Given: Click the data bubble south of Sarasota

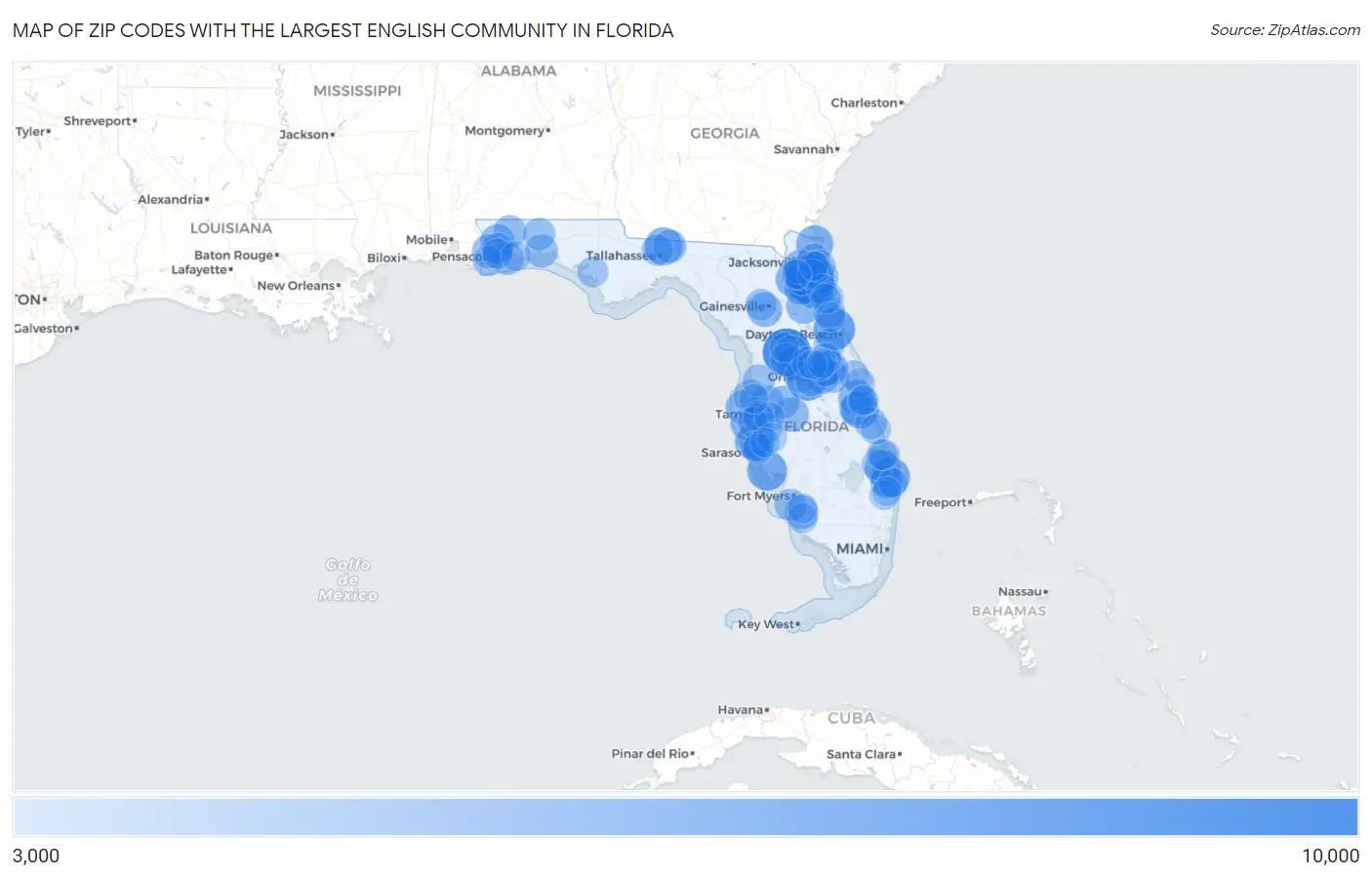Looking at the screenshot, I should click(767, 471).
